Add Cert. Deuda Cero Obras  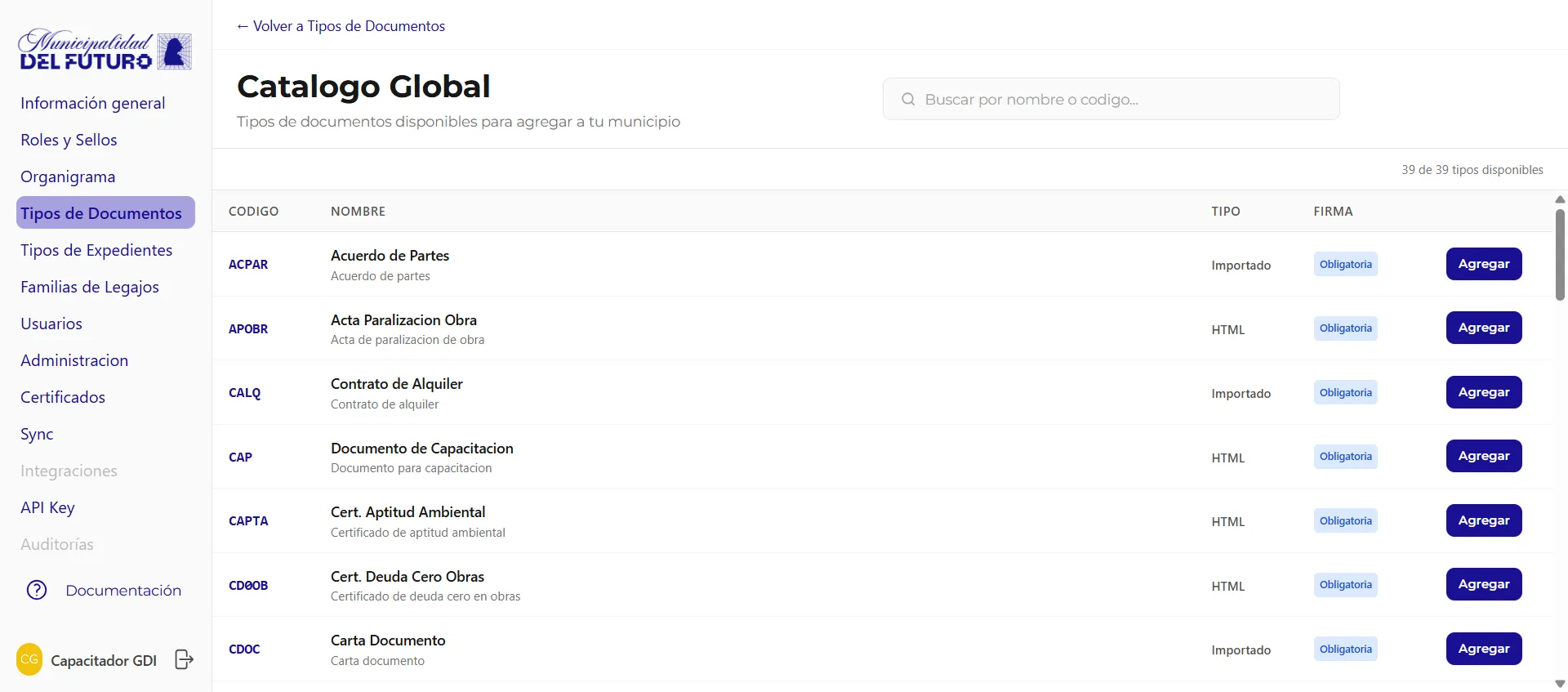[x=1484, y=584]
